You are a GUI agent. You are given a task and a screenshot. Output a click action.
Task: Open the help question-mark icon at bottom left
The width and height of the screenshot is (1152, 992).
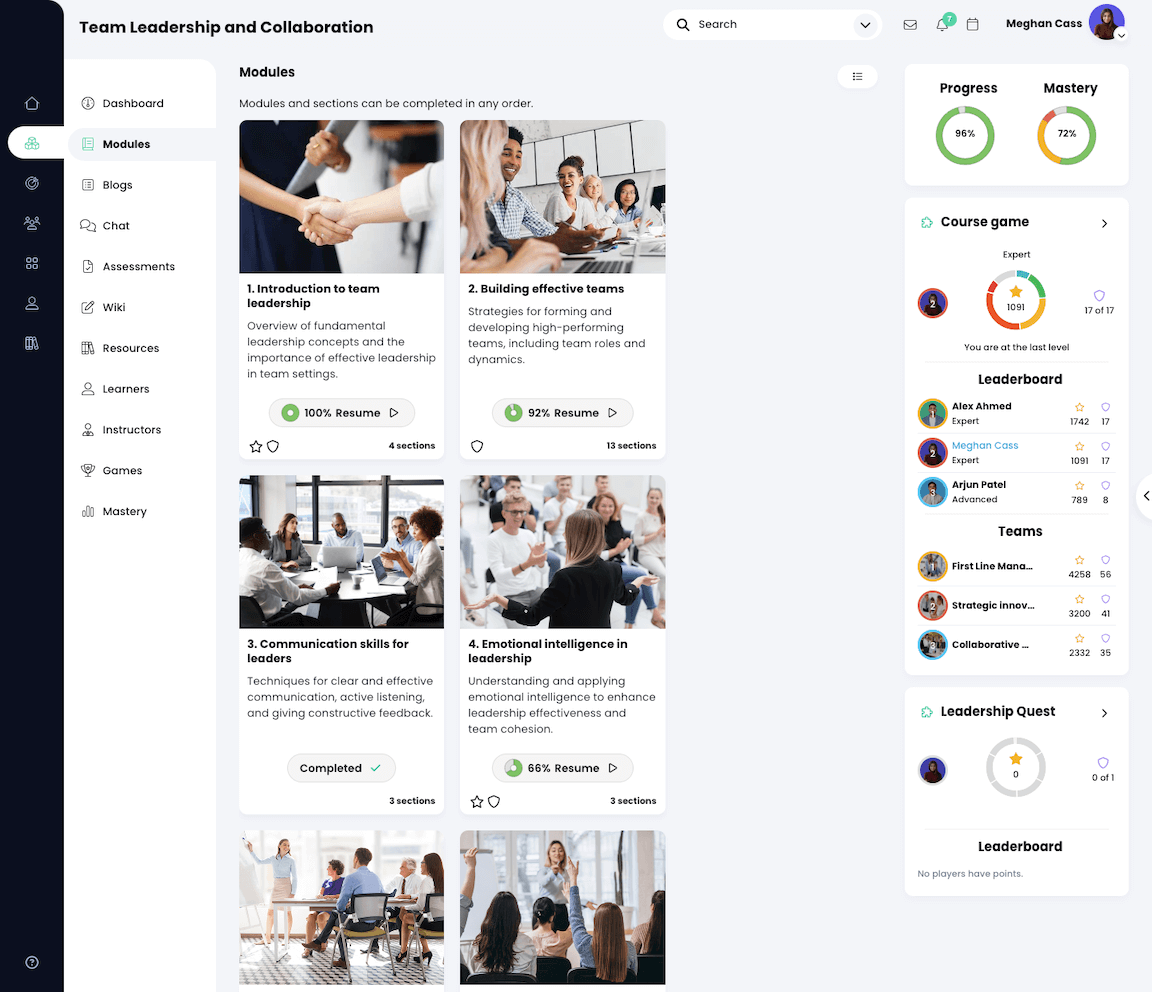[32, 962]
